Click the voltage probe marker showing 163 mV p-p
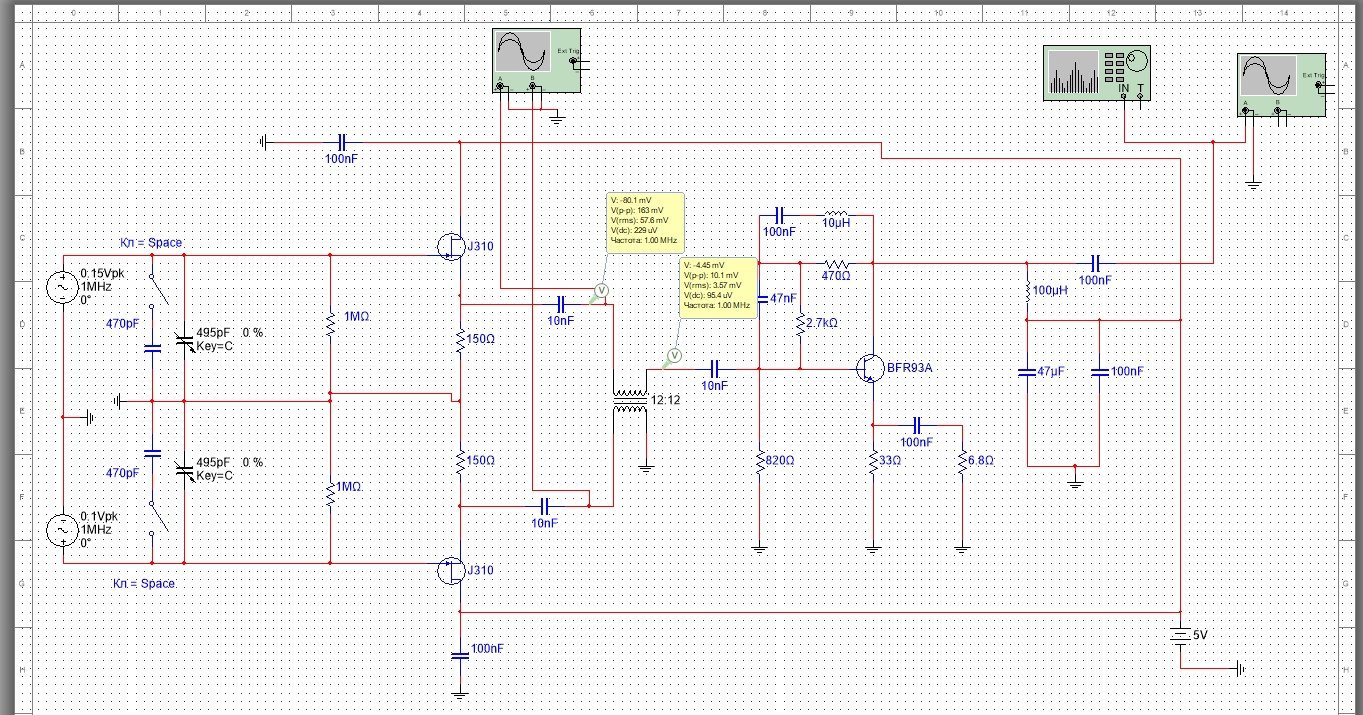 pos(600,291)
